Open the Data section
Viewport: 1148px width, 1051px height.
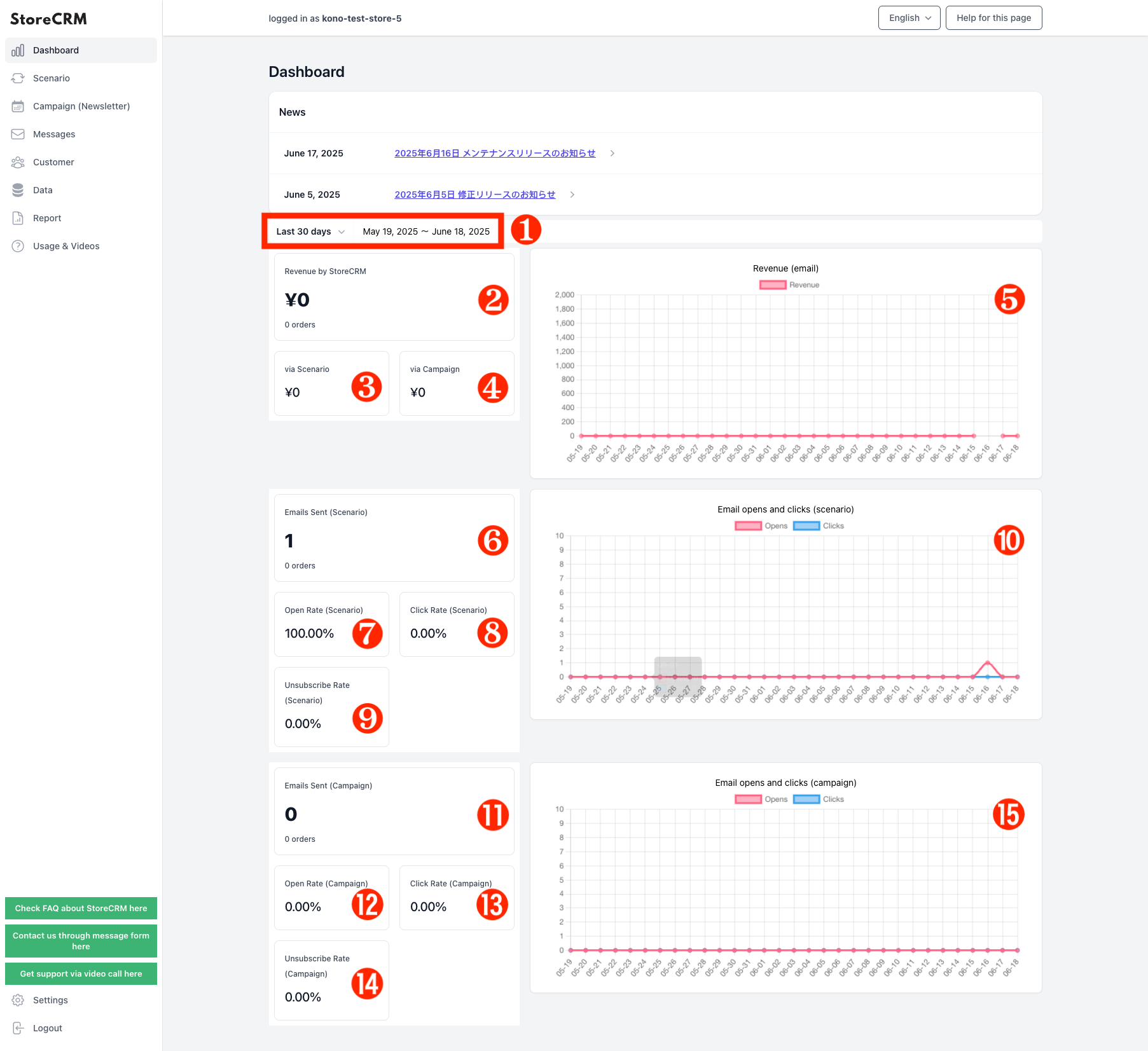81,190
